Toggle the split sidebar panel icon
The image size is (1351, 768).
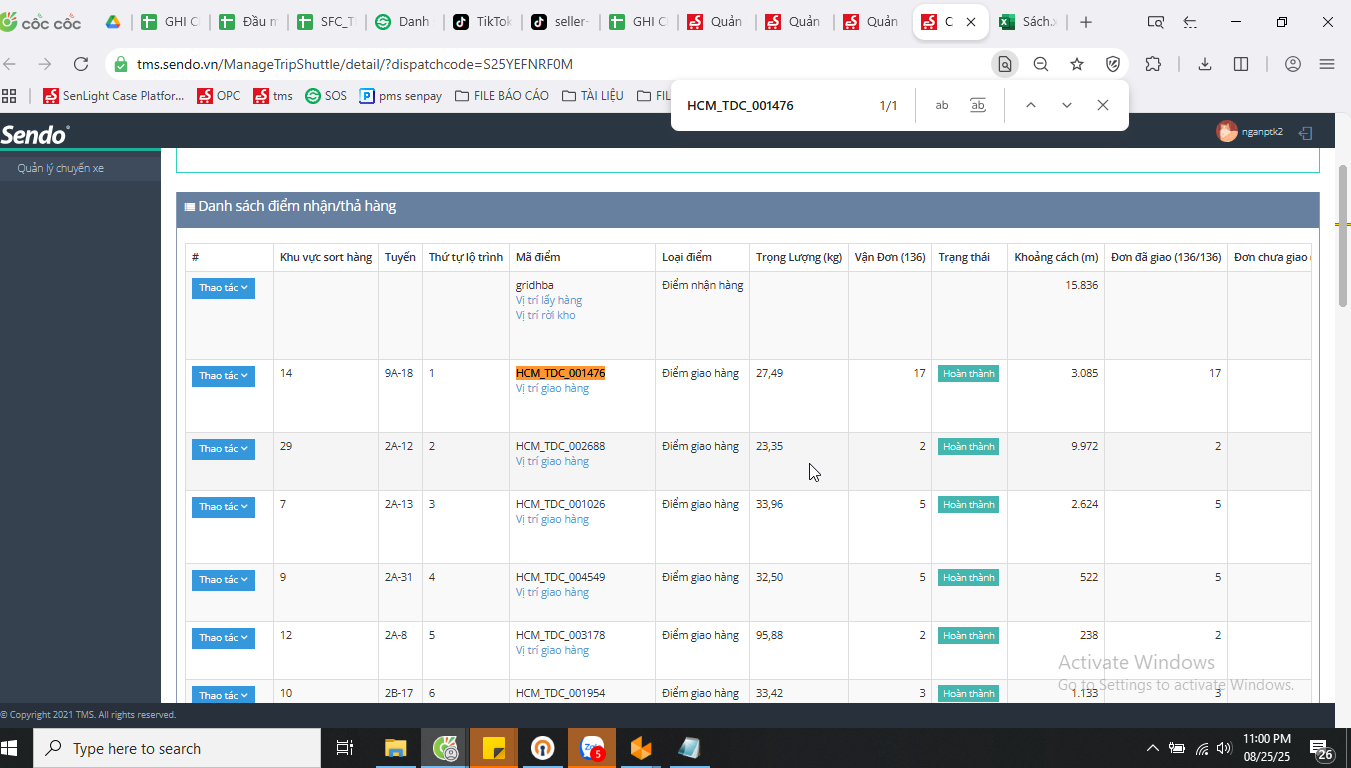[1241, 64]
